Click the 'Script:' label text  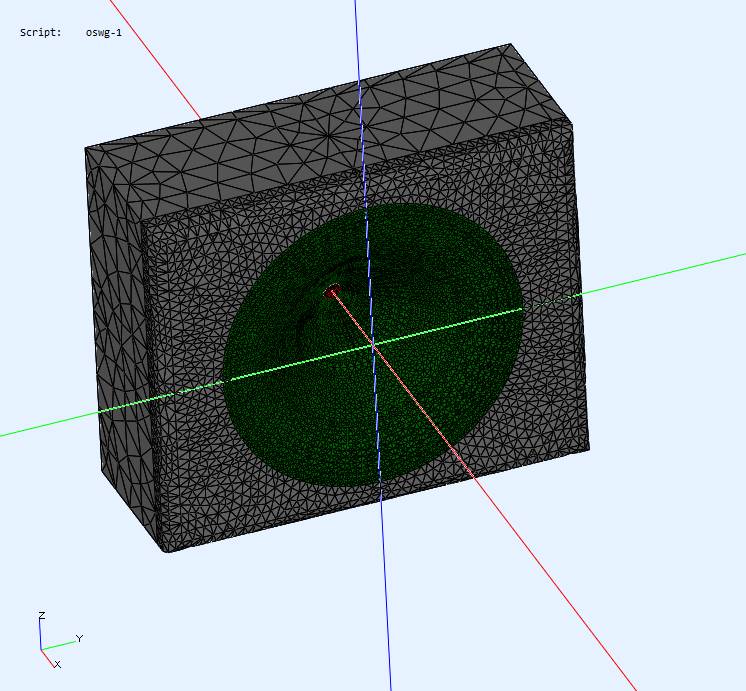point(40,32)
